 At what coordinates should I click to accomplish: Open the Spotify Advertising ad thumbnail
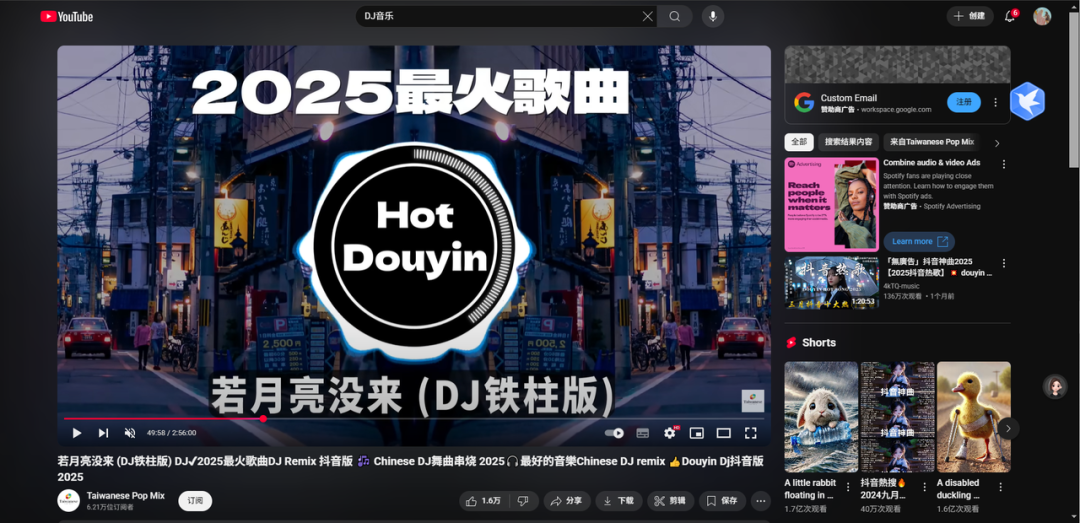pyautogui.click(x=832, y=205)
